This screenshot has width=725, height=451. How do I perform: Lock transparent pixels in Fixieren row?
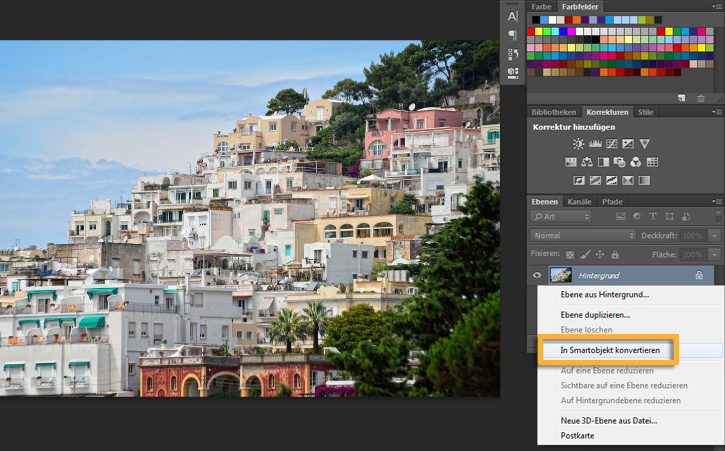[570, 254]
